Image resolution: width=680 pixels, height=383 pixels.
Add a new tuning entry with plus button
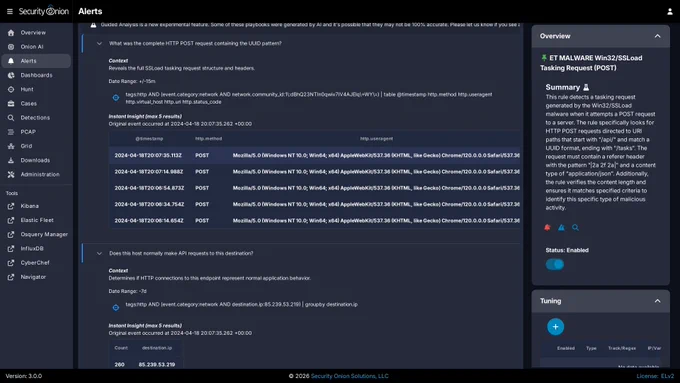point(556,327)
